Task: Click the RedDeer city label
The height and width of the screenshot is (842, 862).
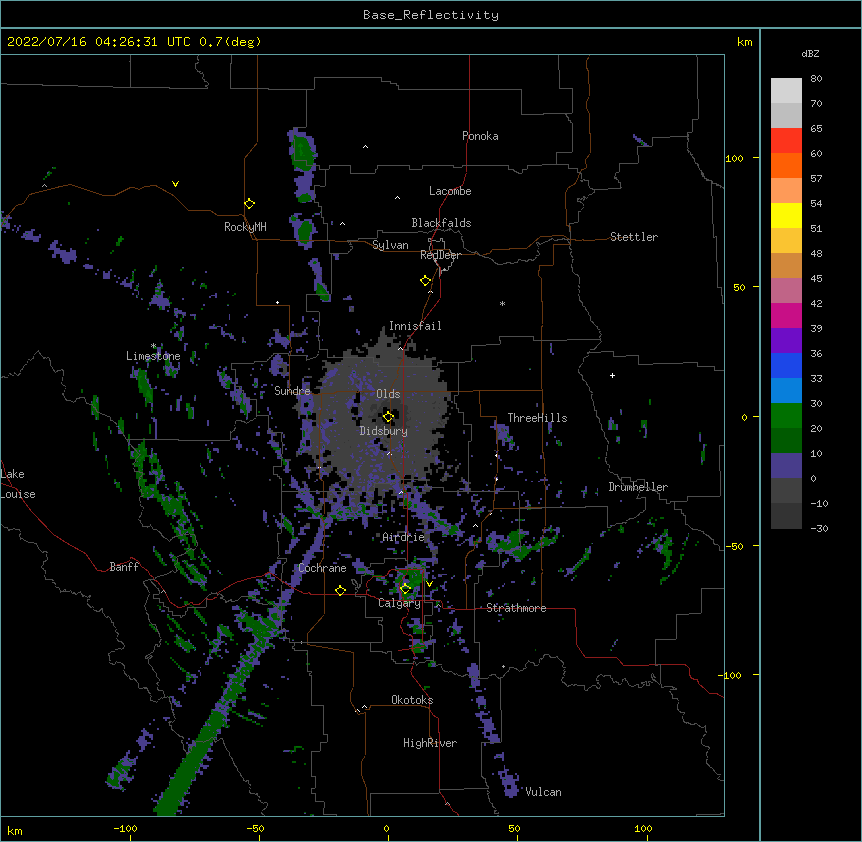Action: pyautogui.click(x=440, y=255)
